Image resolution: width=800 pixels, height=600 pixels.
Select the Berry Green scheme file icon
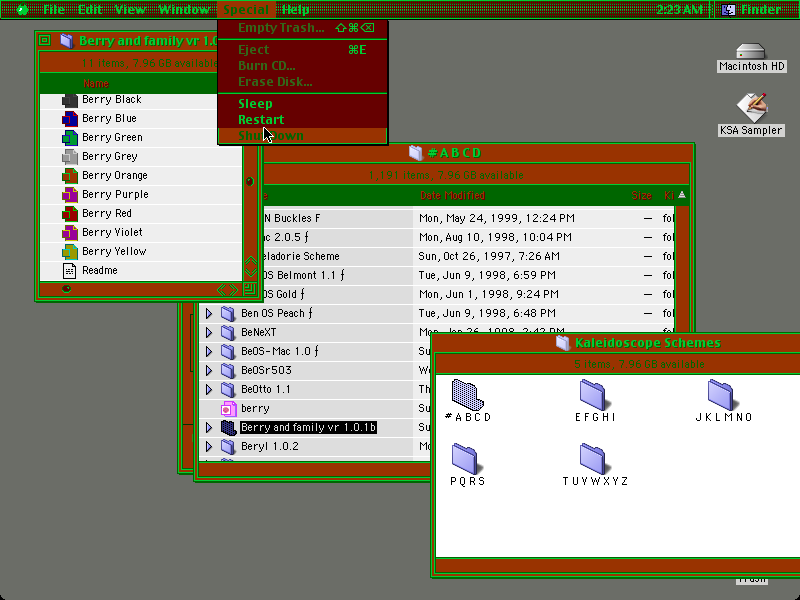pyautogui.click(x=69, y=138)
